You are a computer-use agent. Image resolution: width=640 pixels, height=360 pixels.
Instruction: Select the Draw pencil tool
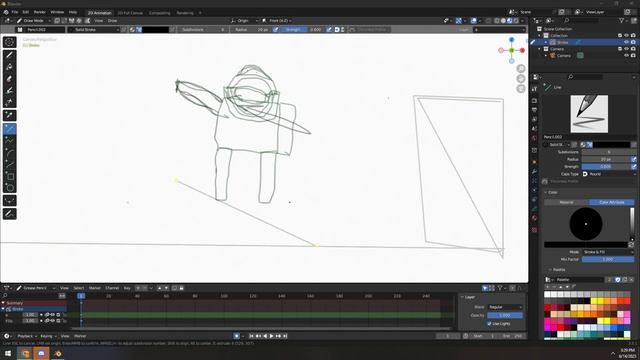(x=9, y=55)
